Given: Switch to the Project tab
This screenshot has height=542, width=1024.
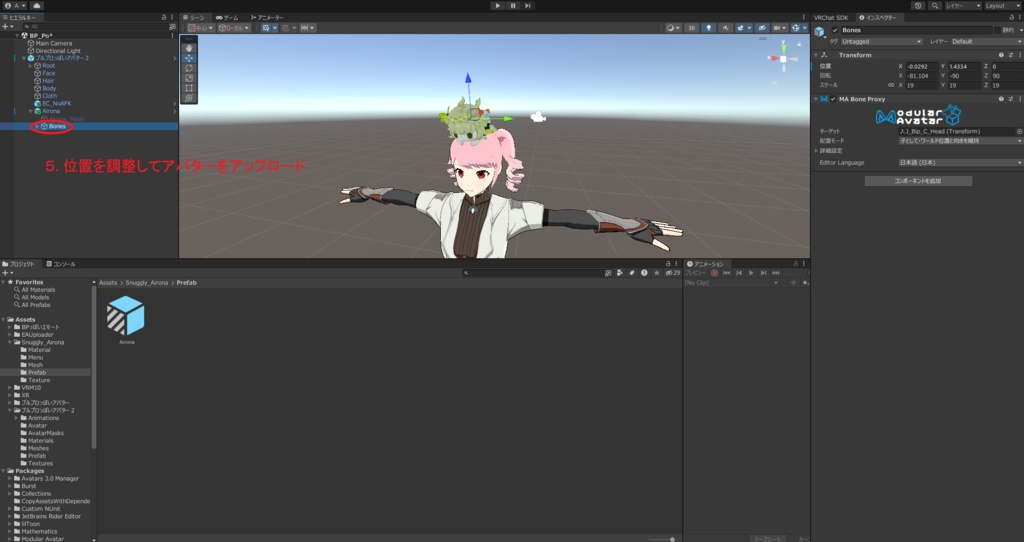Looking at the screenshot, I should tap(19, 264).
